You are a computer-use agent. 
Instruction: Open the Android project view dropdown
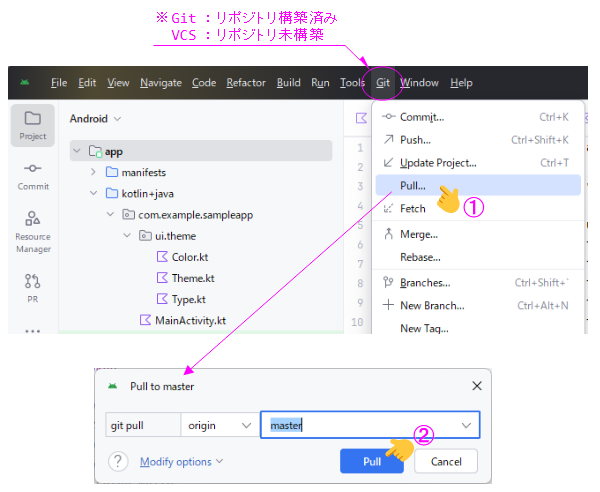[x=95, y=118]
